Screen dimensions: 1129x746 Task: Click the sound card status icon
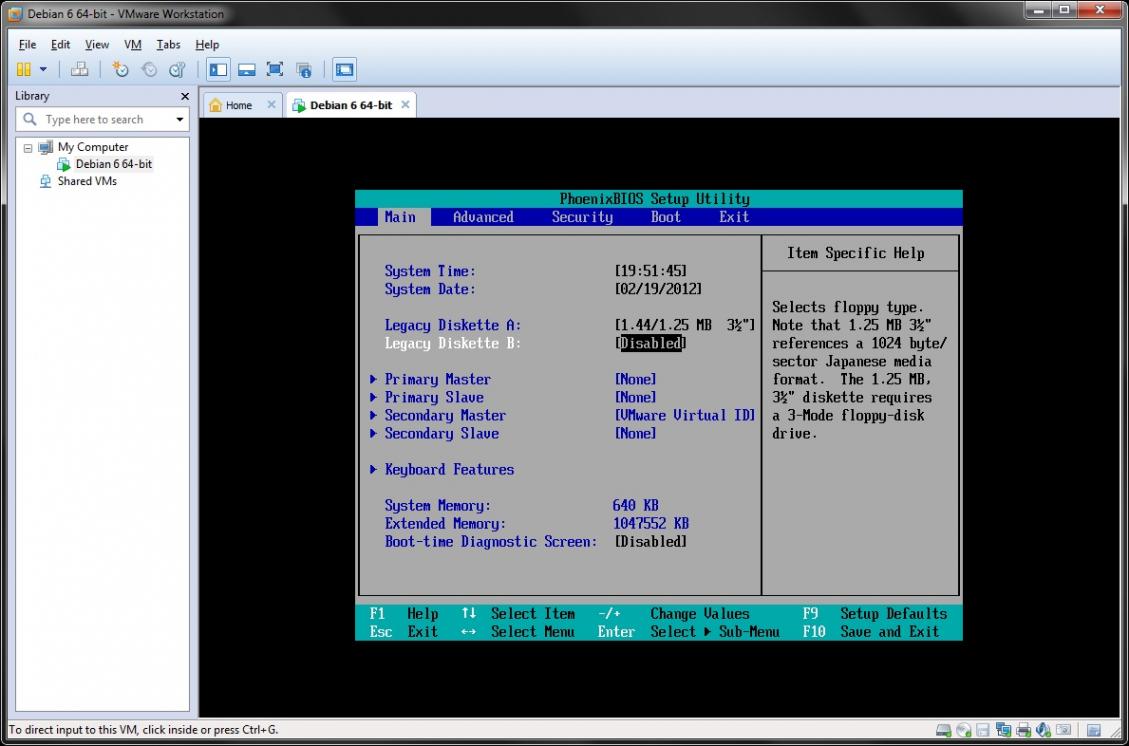pos(1043,730)
